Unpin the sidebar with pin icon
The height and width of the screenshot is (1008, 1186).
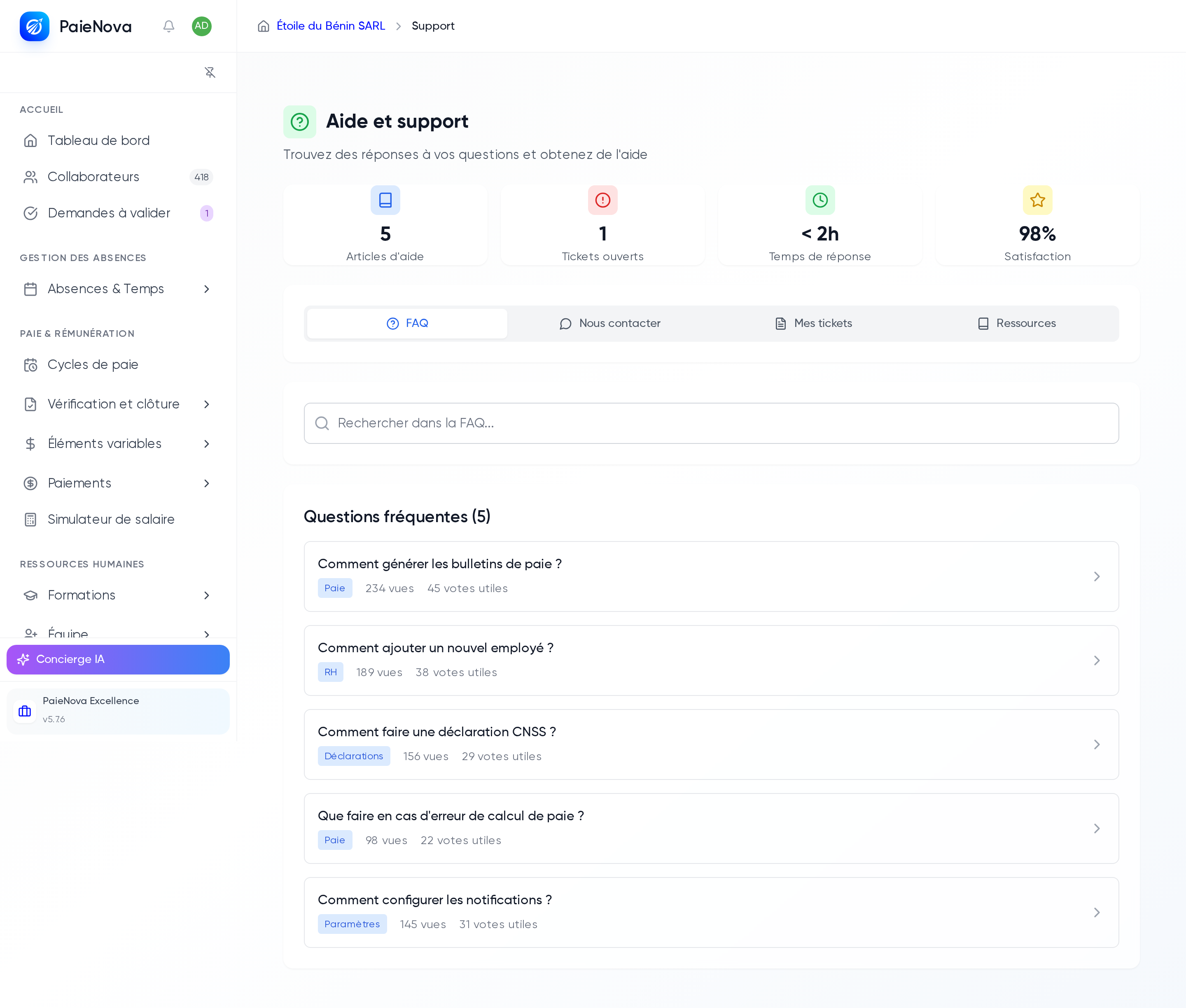point(210,72)
